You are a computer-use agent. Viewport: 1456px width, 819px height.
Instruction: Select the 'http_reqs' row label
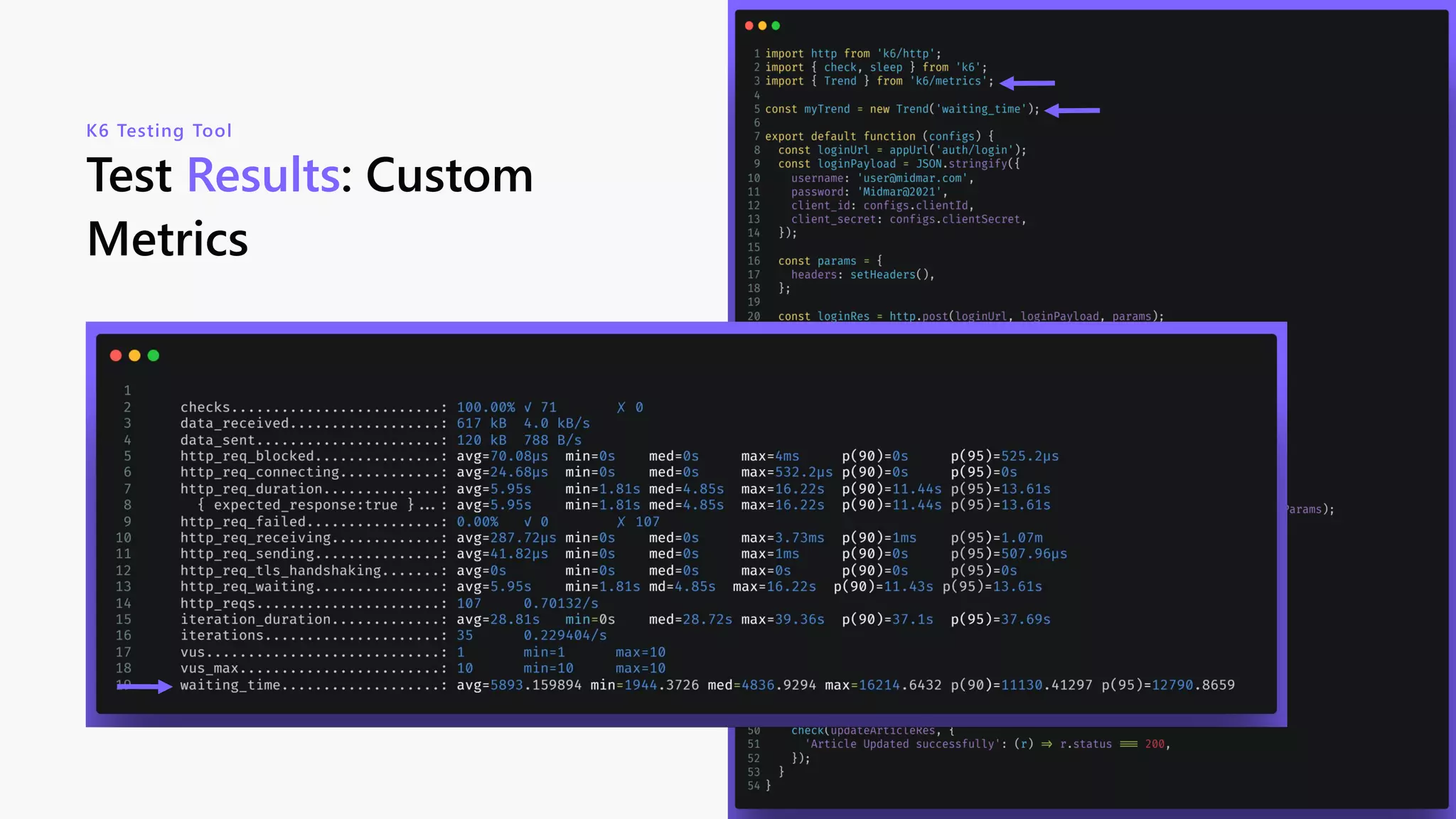click(218, 604)
